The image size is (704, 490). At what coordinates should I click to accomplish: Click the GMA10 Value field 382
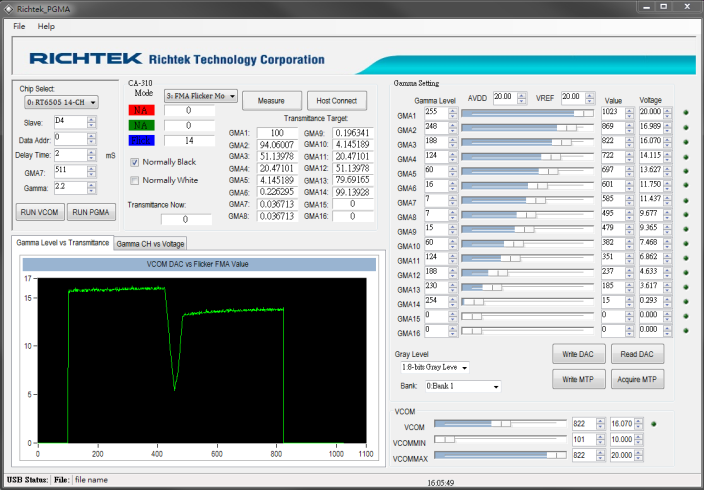click(613, 244)
